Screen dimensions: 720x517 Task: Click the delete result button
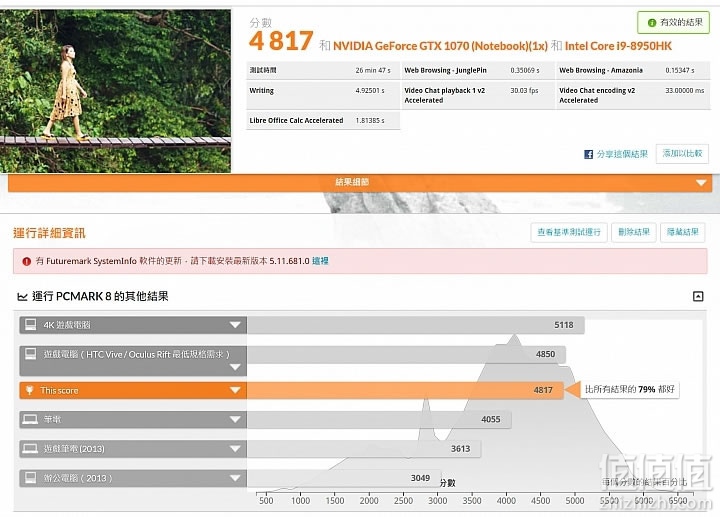pos(634,232)
